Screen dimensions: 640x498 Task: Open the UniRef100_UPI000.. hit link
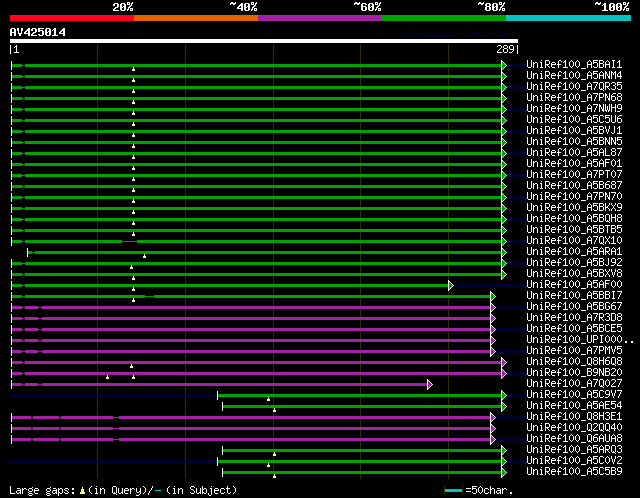[x=578, y=340]
